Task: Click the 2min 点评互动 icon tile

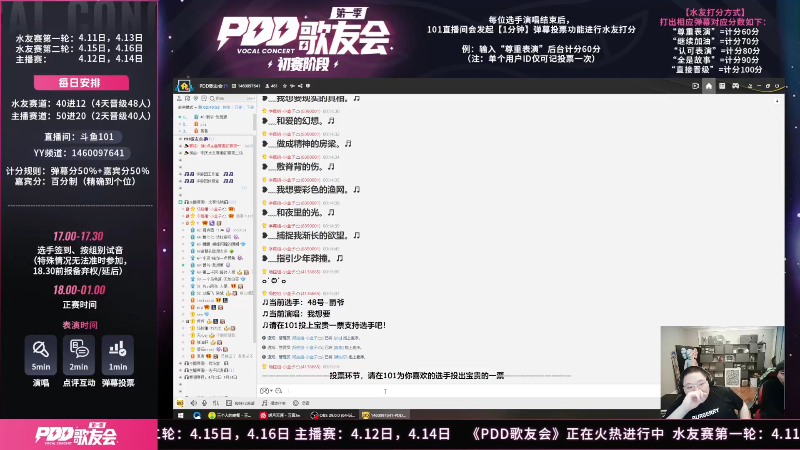Action: point(79,355)
